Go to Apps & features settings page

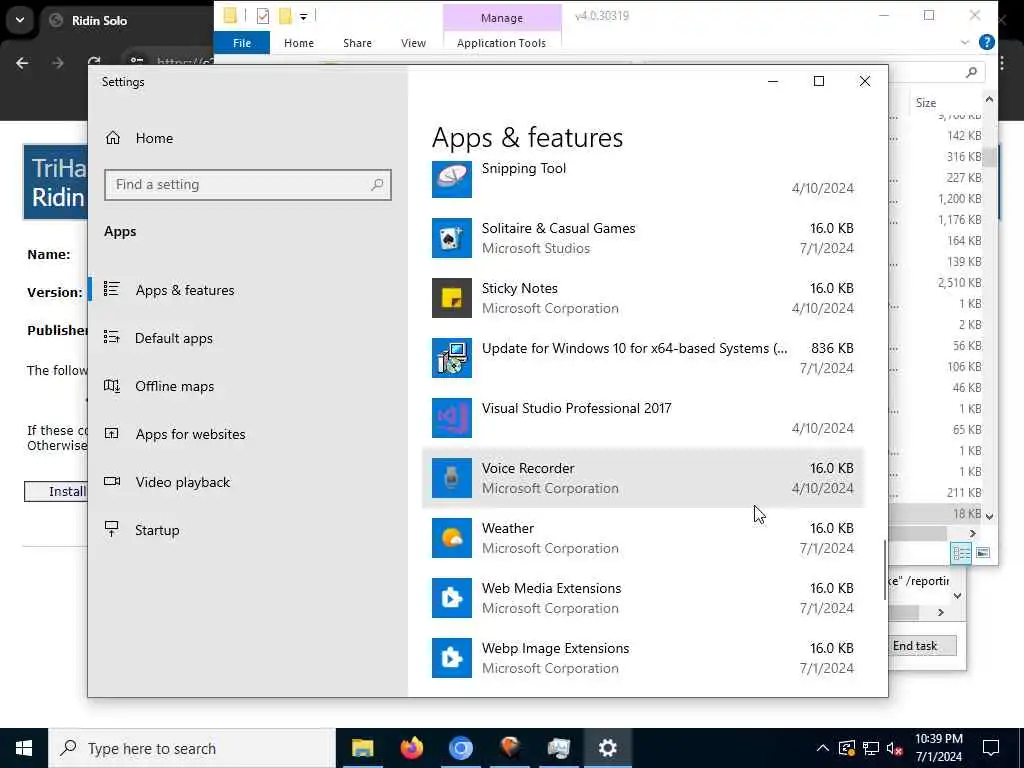(185, 290)
